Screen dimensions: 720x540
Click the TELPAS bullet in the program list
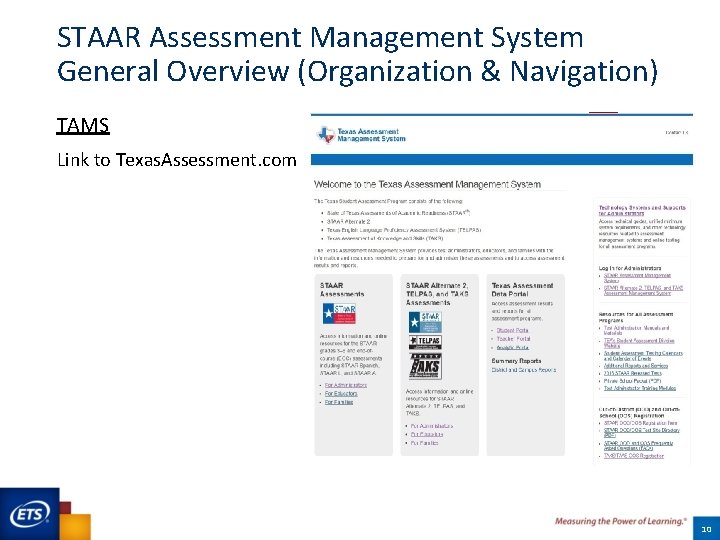tap(404, 230)
